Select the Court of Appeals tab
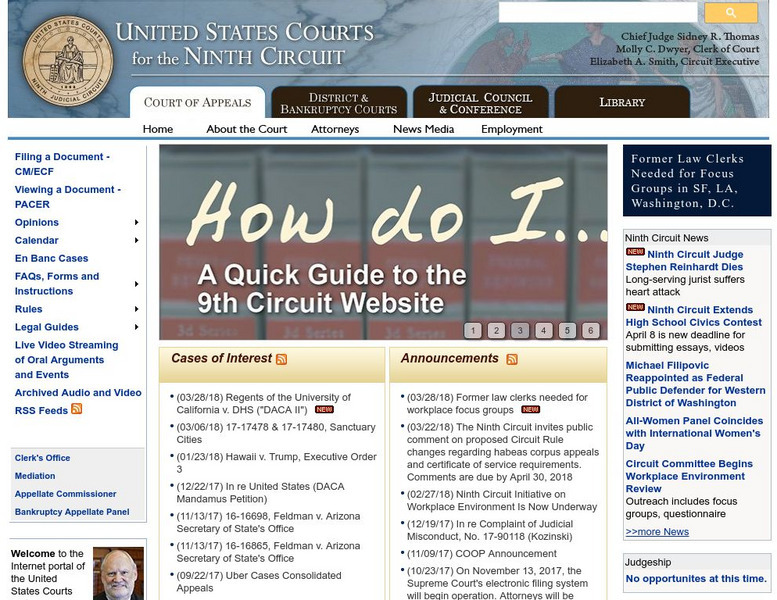777x600 pixels. [x=198, y=103]
